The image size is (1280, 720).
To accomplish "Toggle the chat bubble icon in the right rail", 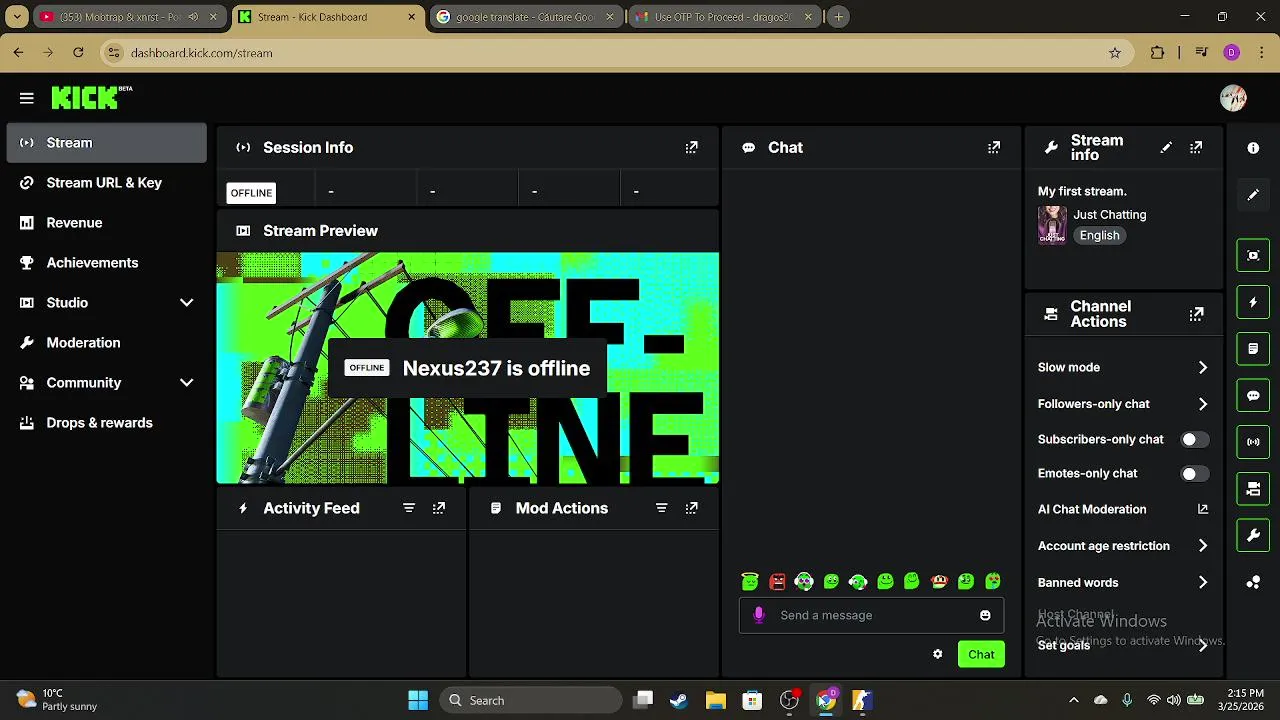I will click(1253, 395).
